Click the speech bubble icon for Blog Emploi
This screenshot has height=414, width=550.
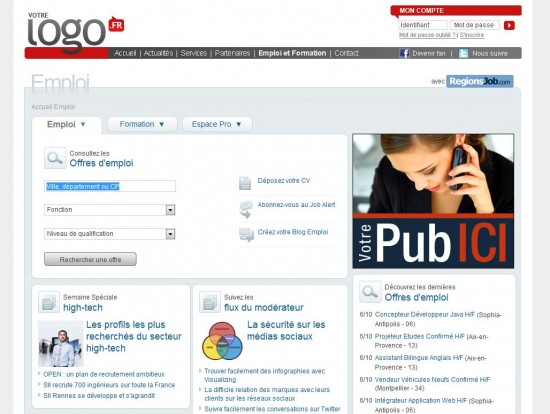pos(246,234)
